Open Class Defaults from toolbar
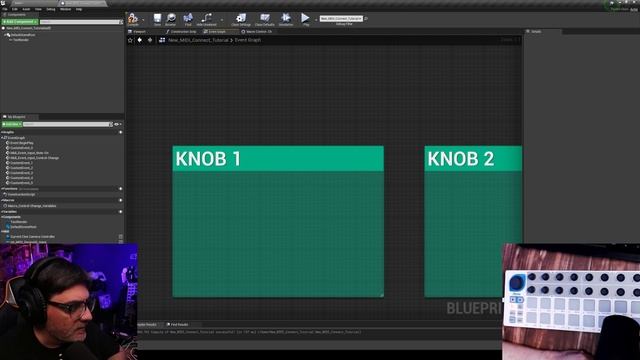Viewport: 640px width, 360px height. point(265,19)
